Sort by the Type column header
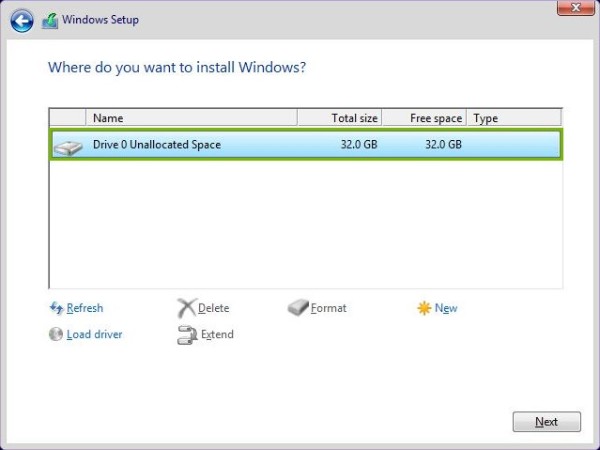600x450 pixels. [x=514, y=118]
